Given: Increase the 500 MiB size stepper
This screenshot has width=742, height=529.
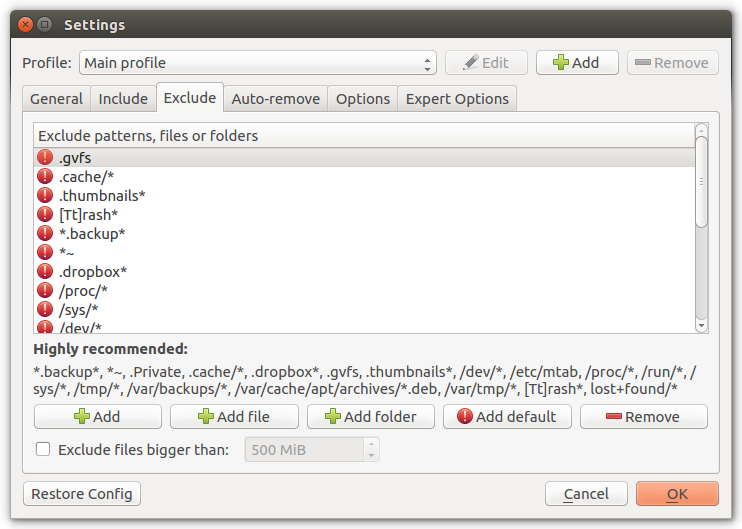Looking at the screenshot, I should pyautogui.click(x=371, y=444).
